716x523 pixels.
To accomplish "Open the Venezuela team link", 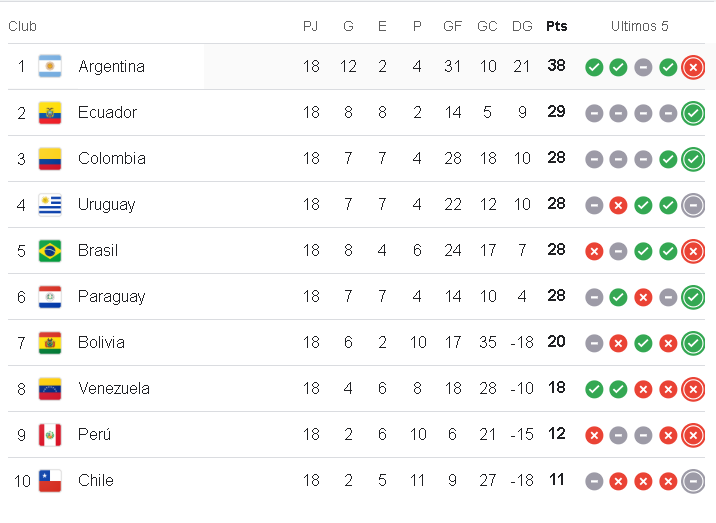I will 113,389.
